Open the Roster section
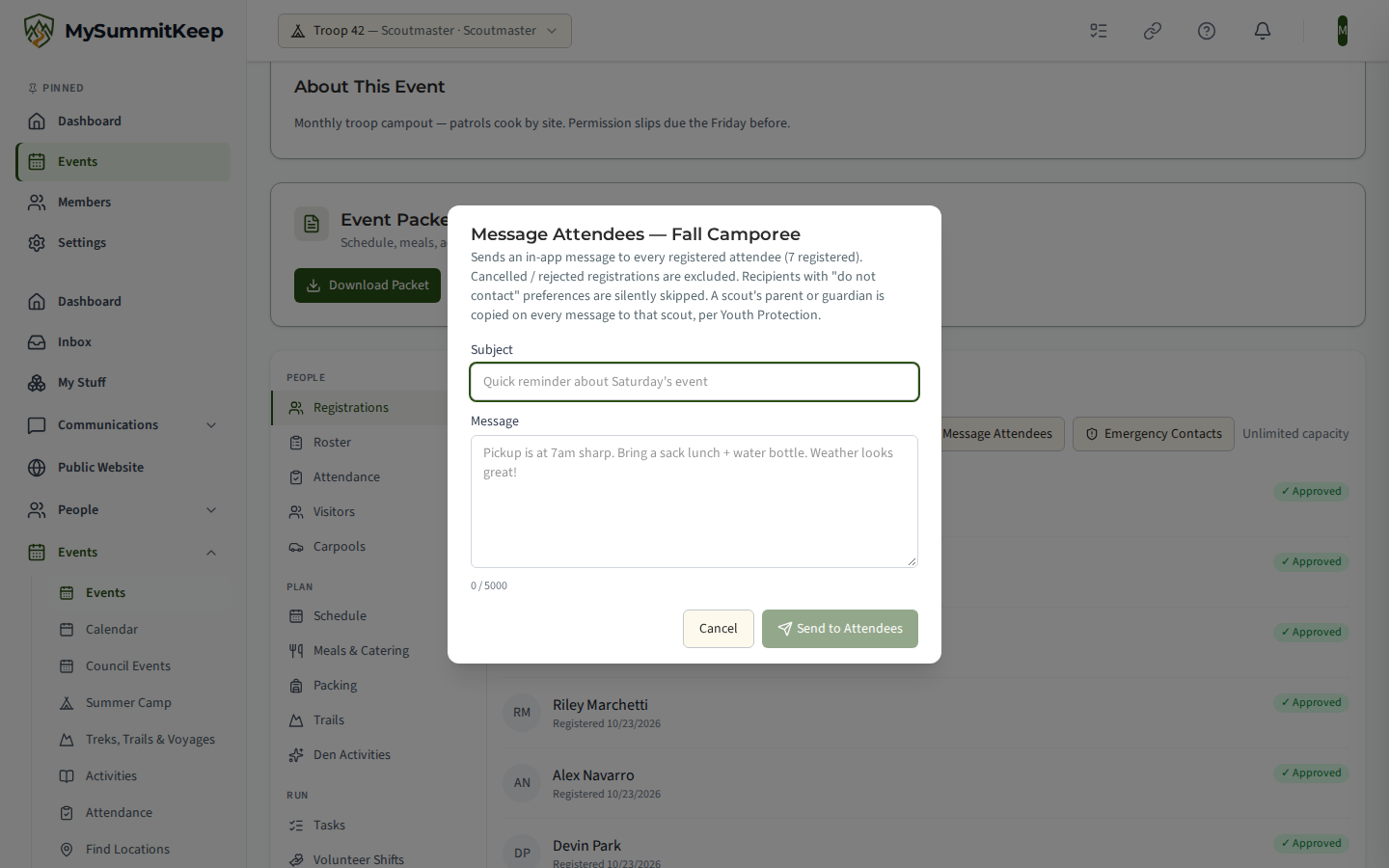Image resolution: width=1389 pixels, height=868 pixels. pyautogui.click(x=378, y=443)
